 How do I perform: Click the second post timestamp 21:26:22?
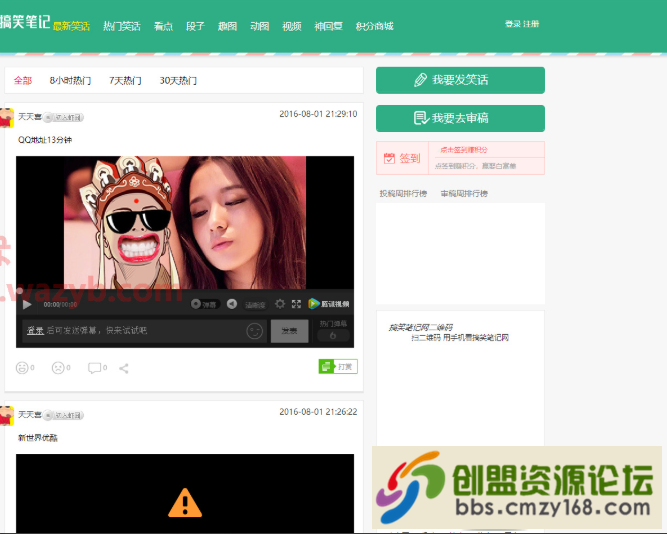coord(318,412)
